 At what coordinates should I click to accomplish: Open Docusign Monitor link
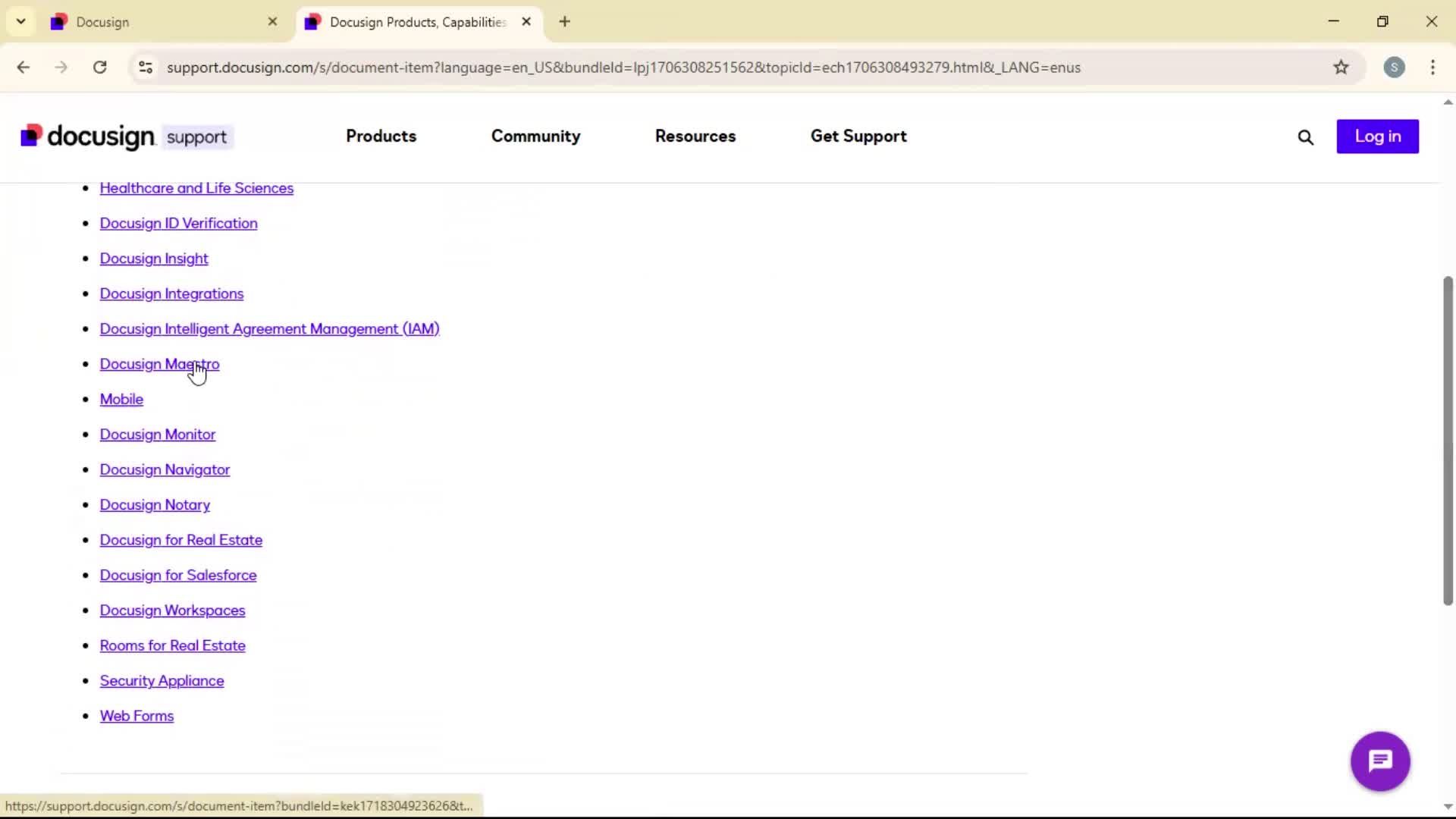(x=158, y=435)
